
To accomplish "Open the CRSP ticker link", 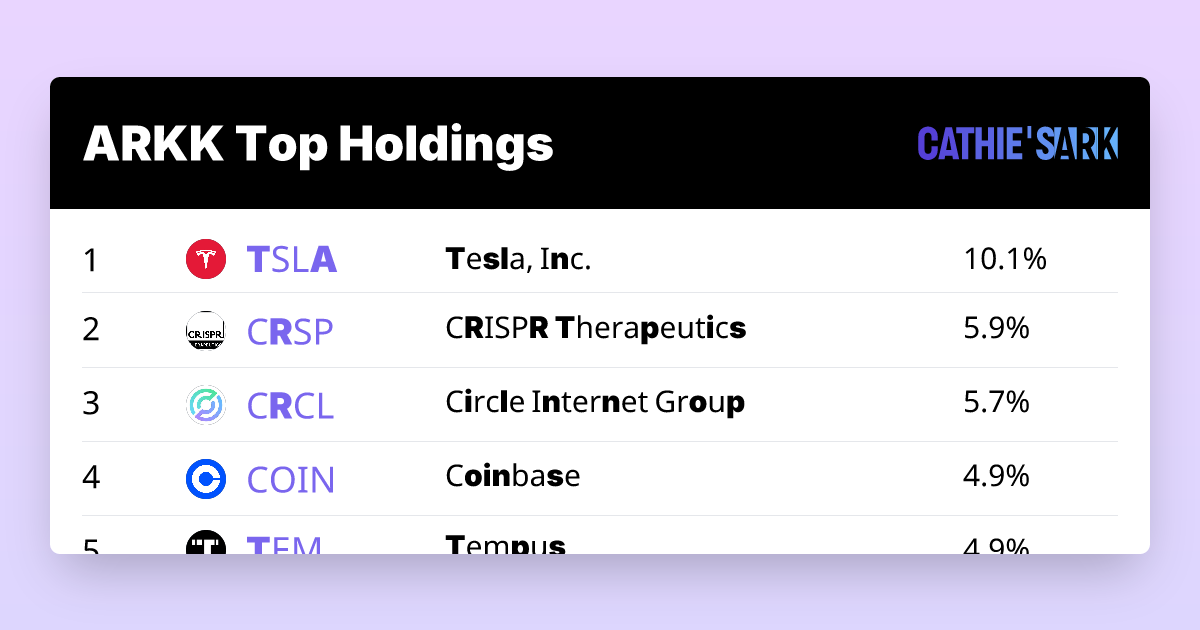I will click(x=289, y=330).
